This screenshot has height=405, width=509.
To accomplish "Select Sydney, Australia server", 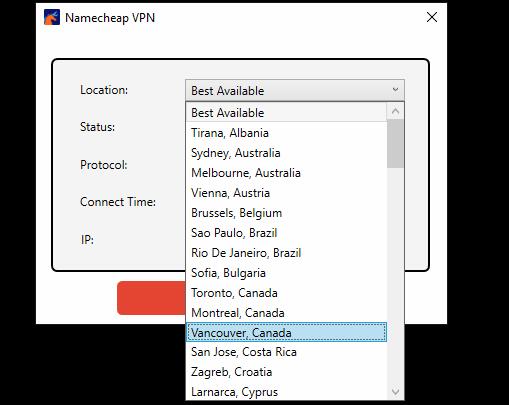I will [286, 153].
